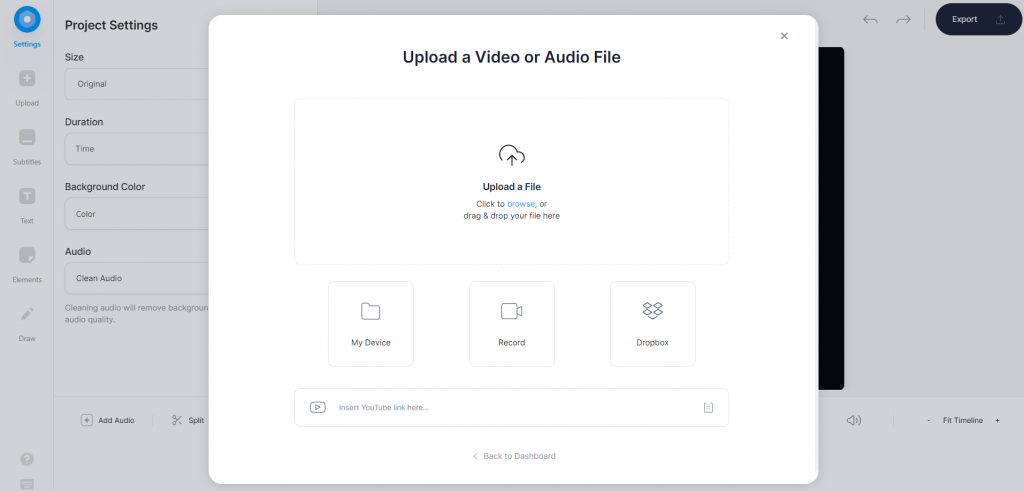Image resolution: width=1024 pixels, height=491 pixels.
Task: Click the Export button
Action: pos(978,20)
